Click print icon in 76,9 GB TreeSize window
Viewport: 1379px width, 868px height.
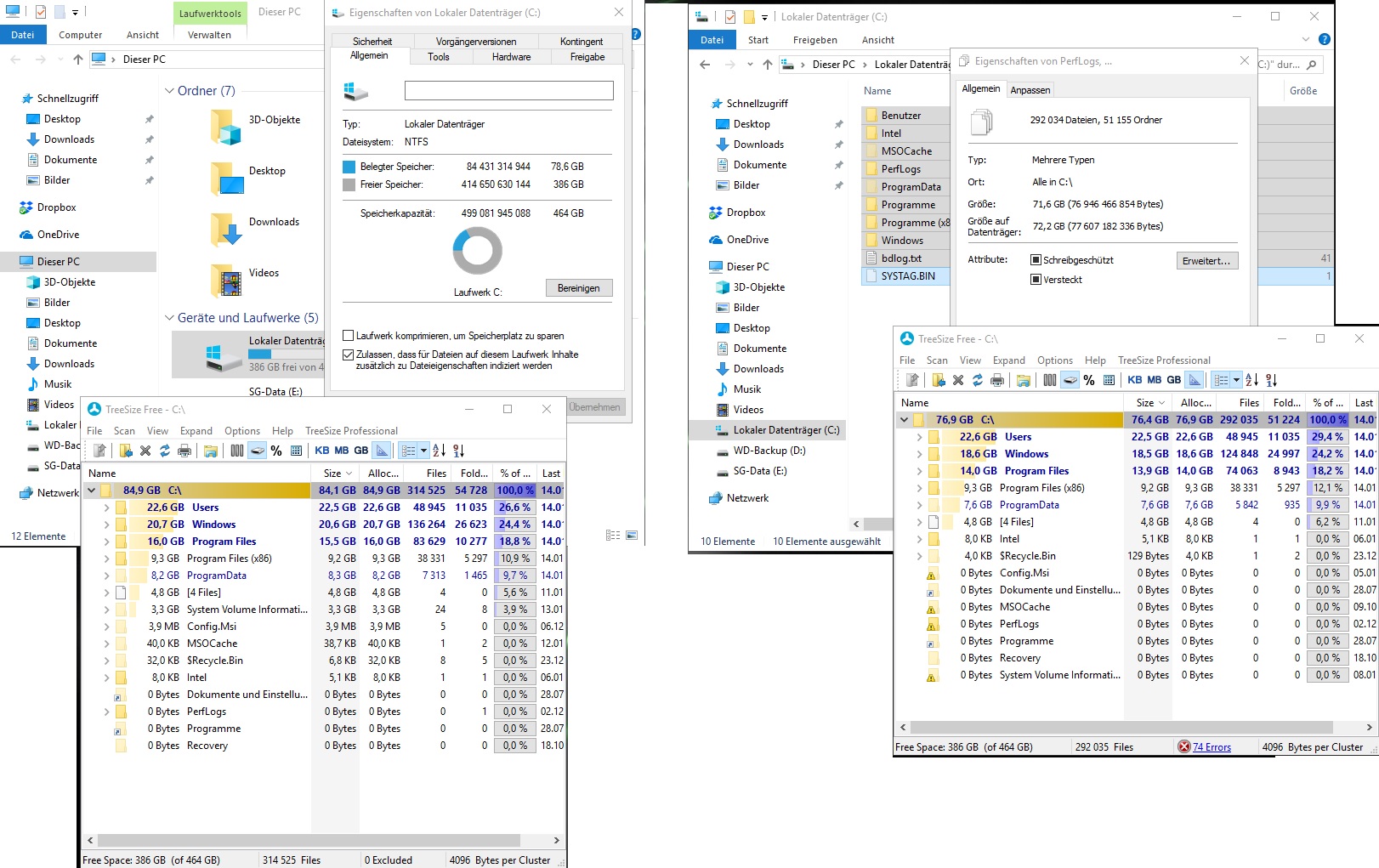[x=997, y=380]
